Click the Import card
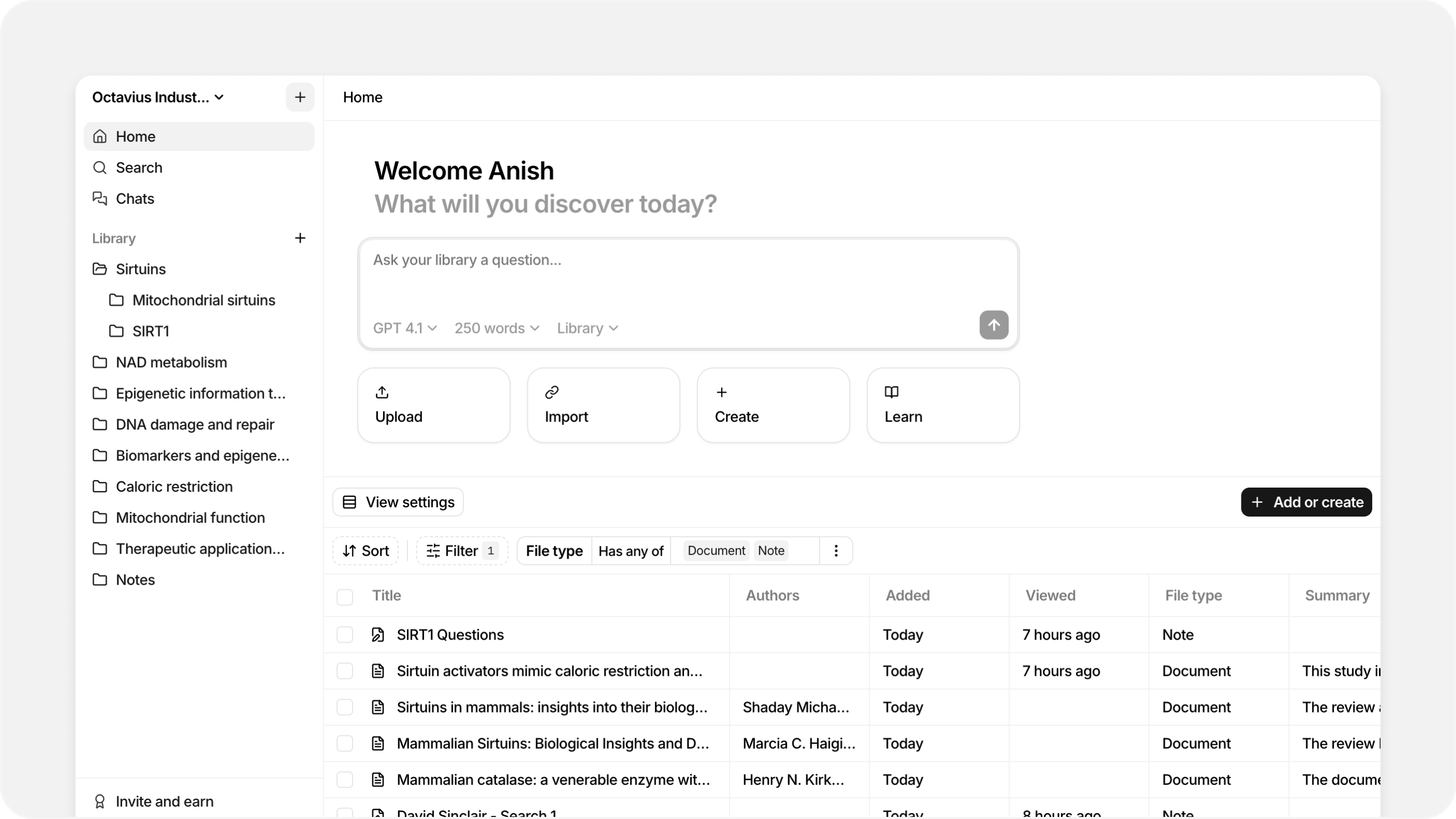1456x819 pixels. tap(603, 405)
